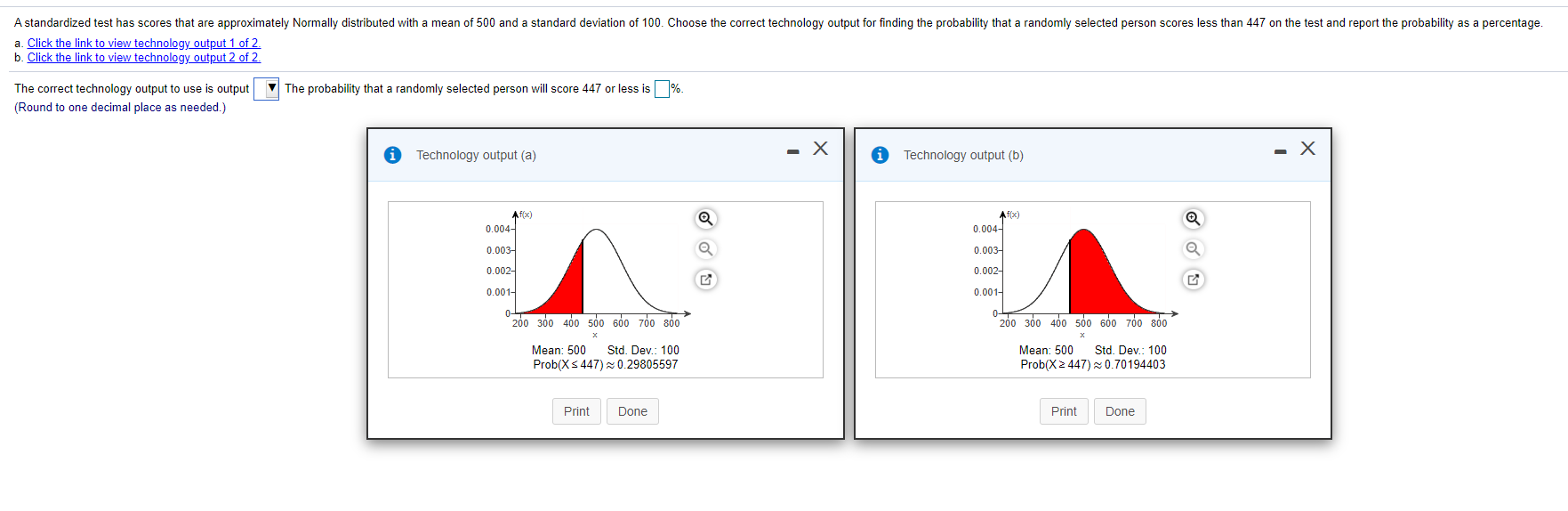1568x511 pixels.
Task: Zoom in on Technology output (a) graph
Action: coord(705,219)
